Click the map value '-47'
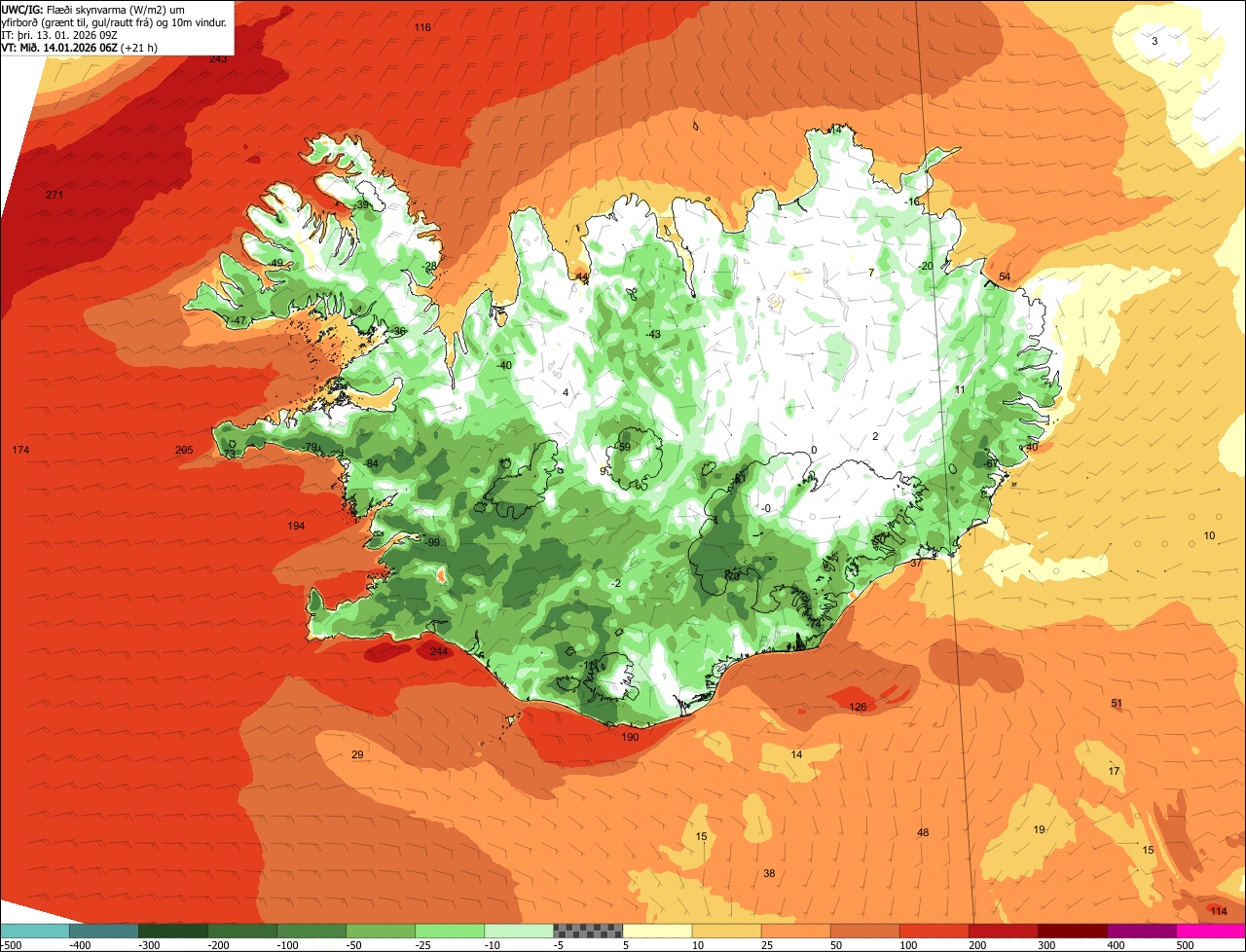This screenshot has height=952, width=1246. (x=238, y=320)
